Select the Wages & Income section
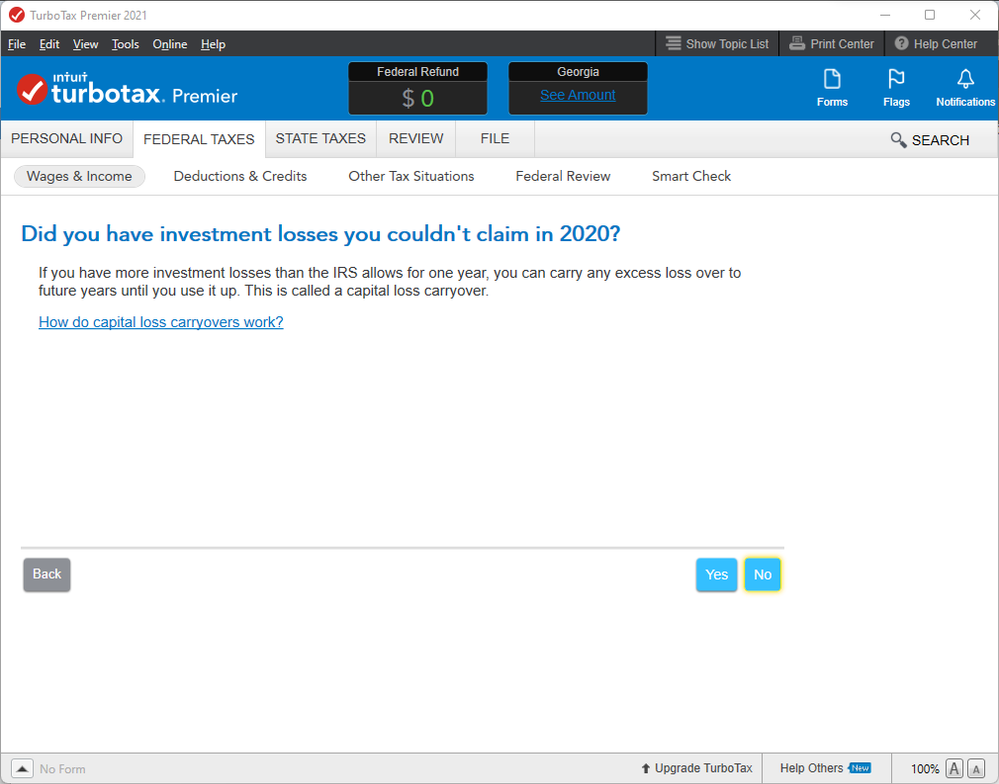999x784 pixels. [80, 176]
